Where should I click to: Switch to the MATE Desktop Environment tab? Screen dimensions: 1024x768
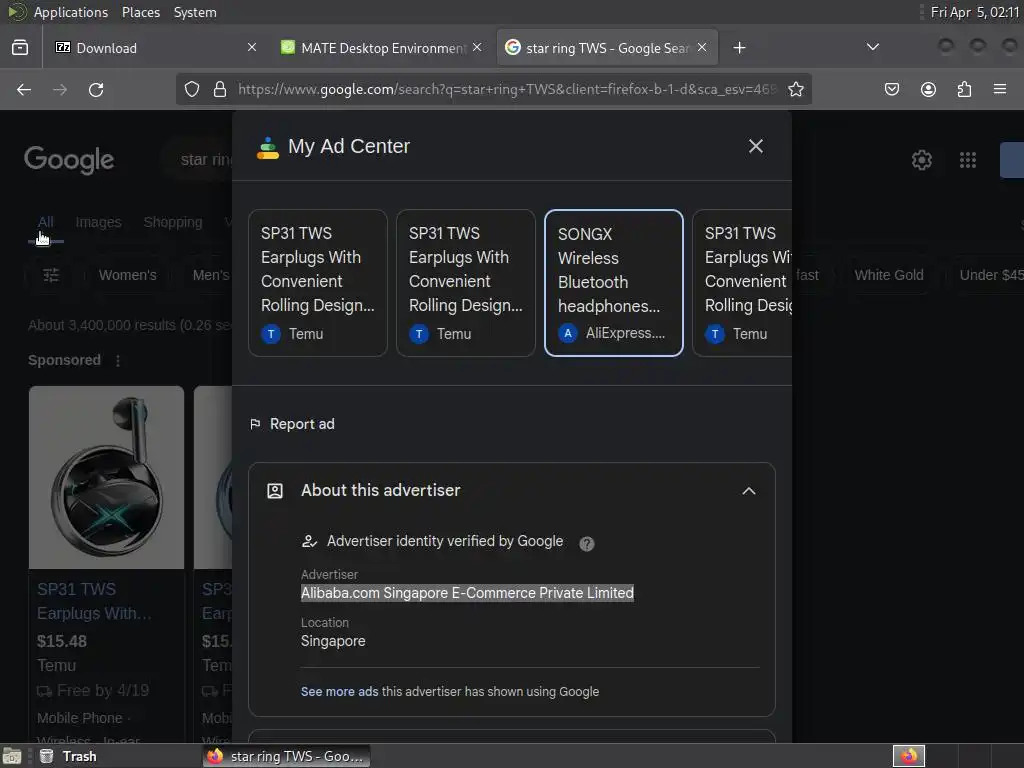coord(382,48)
